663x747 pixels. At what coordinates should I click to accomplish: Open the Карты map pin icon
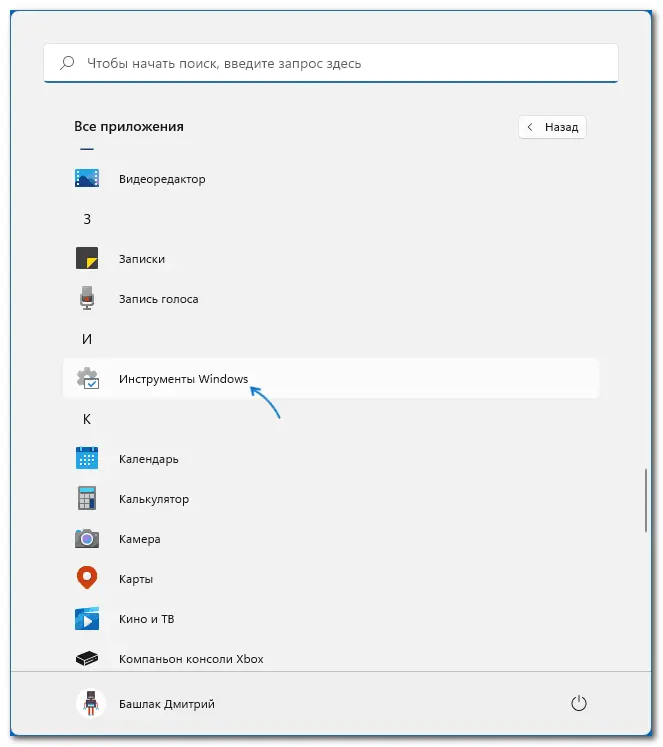[87, 579]
